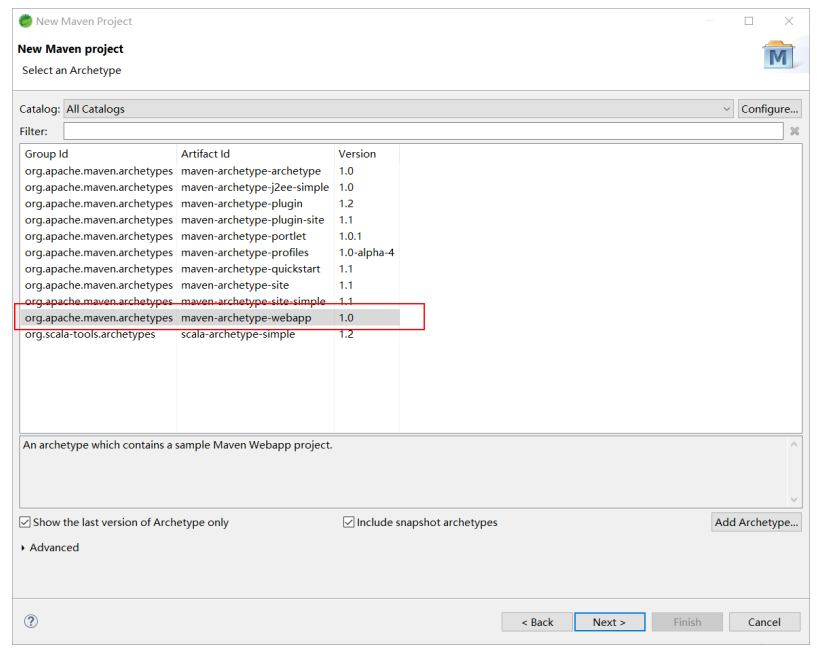This screenshot has height=663, width=831.
Task: Sort by Version column header
Action: point(367,154)
